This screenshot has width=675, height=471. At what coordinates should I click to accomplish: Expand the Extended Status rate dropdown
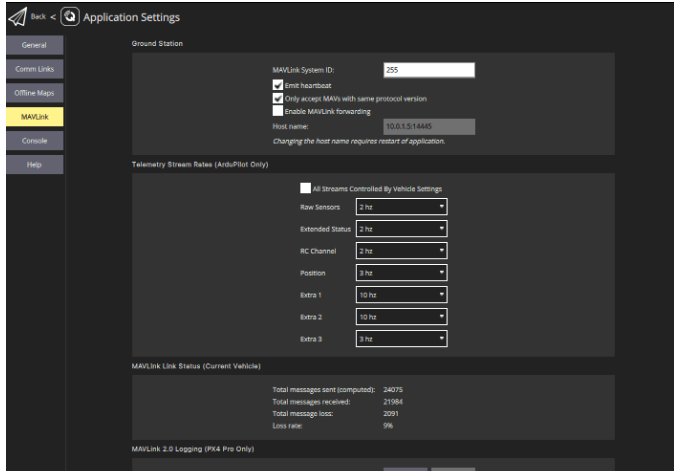[401, 229]
